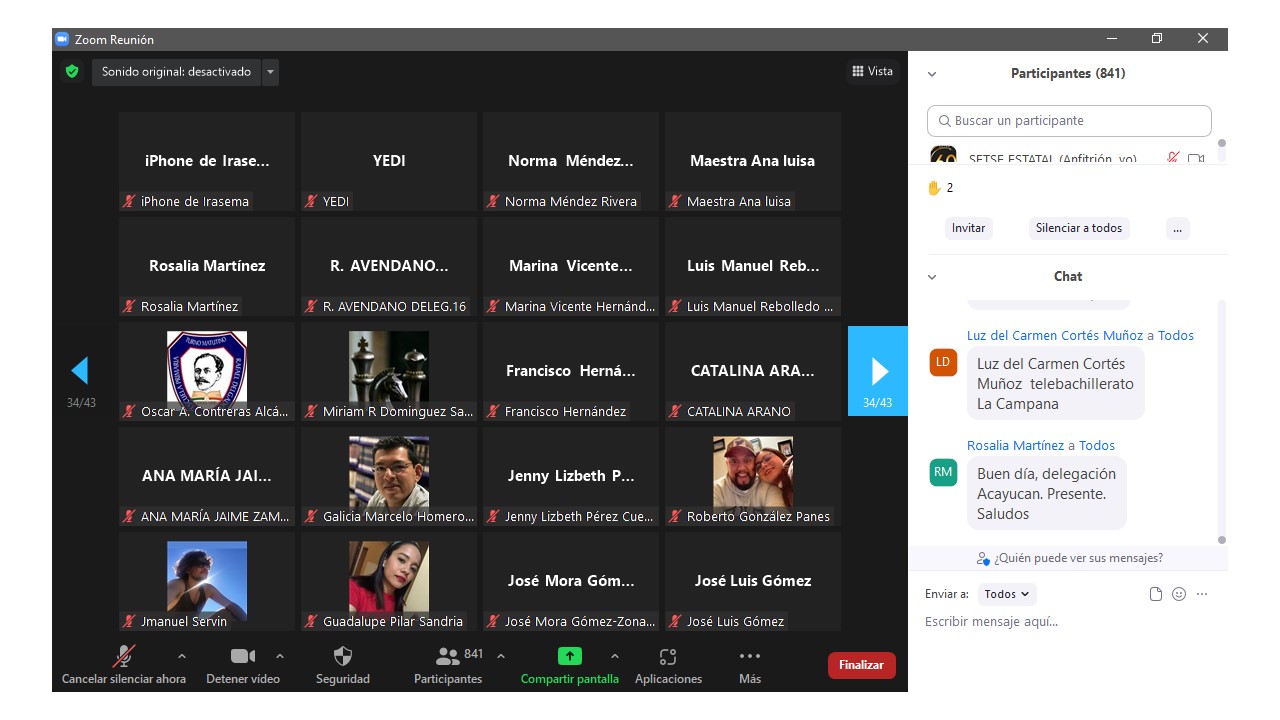Collapse the Participantes (841) panel chevron

tap(932, 74)
